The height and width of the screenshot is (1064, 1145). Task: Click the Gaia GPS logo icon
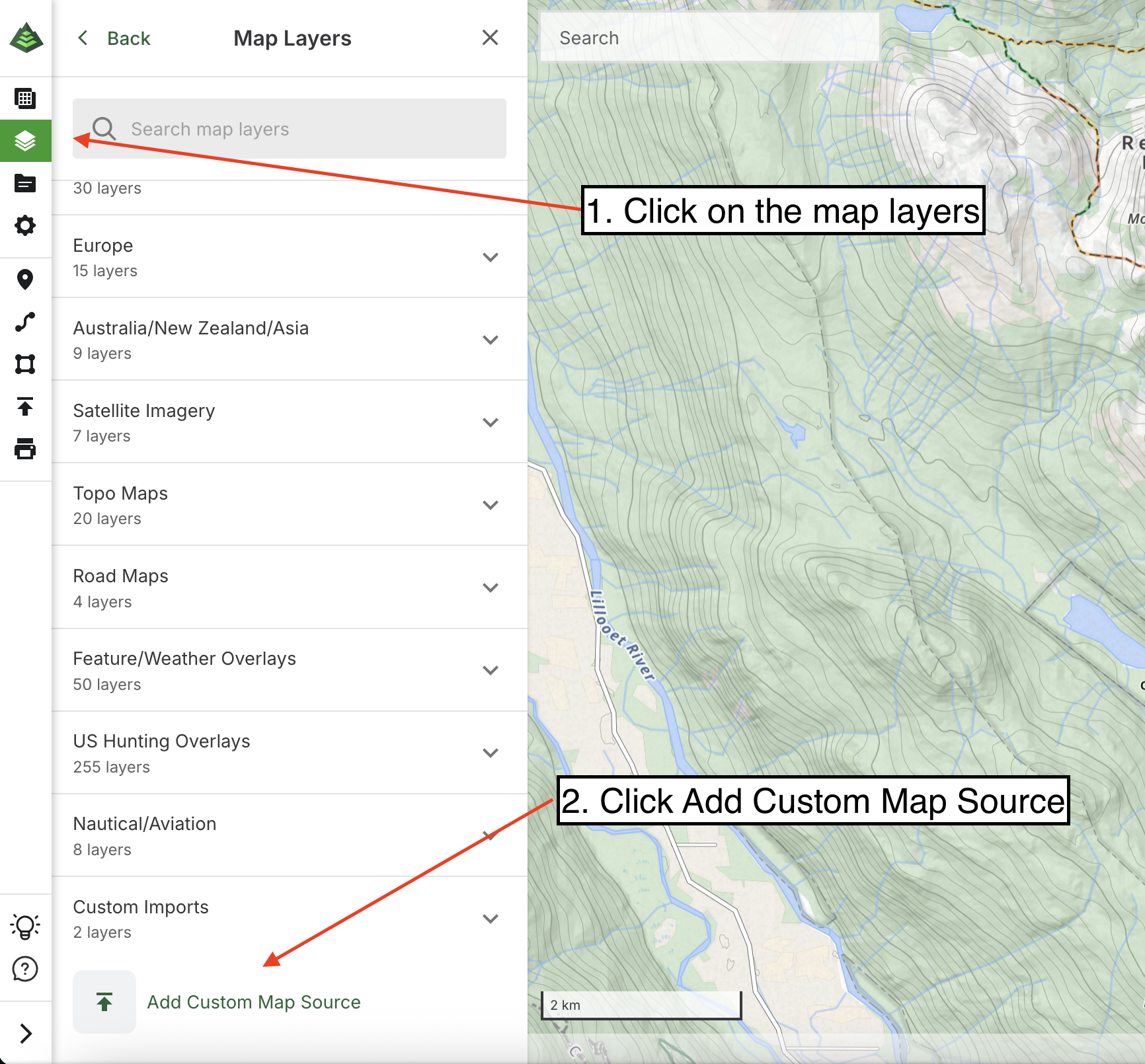(26, 38)
